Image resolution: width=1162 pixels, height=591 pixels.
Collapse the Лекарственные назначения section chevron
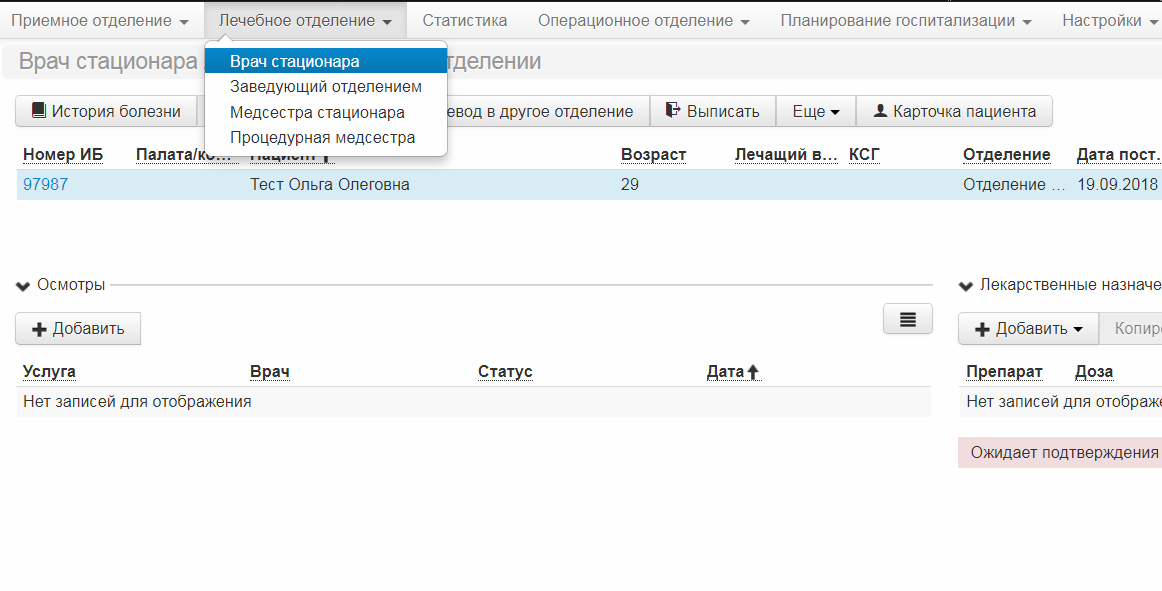[x=966, y=285]
